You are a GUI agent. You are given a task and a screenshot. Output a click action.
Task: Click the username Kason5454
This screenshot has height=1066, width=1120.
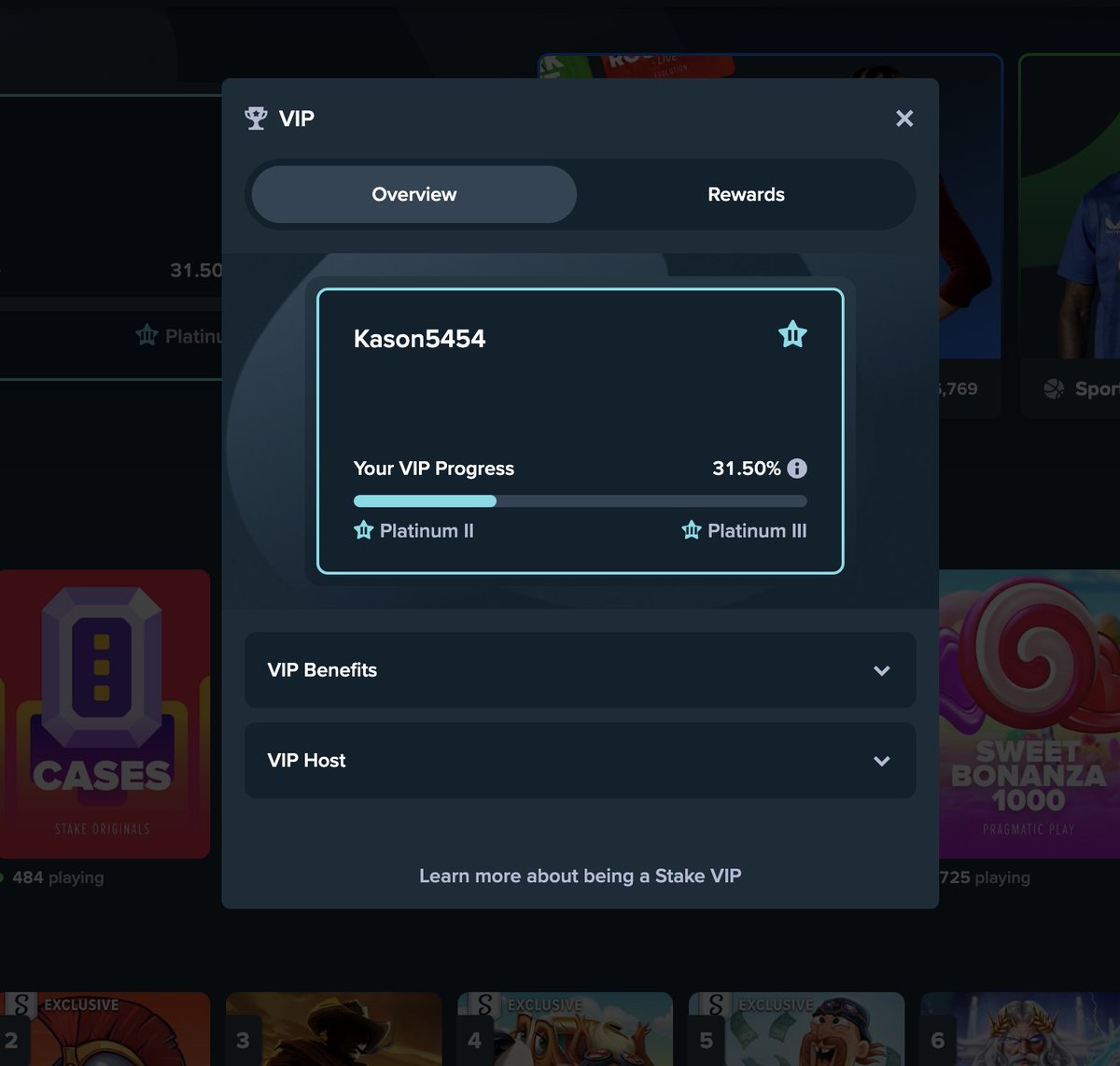[419, 338]
